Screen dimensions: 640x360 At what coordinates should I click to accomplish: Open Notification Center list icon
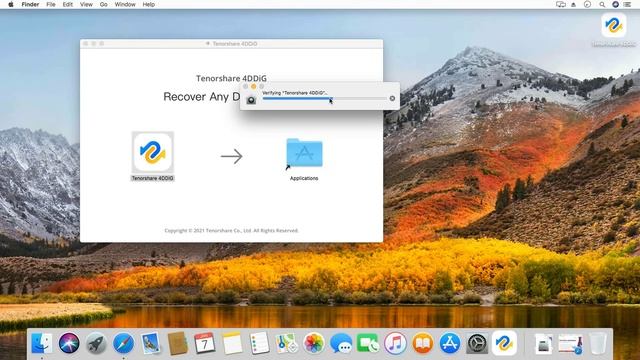click(628, 4)
